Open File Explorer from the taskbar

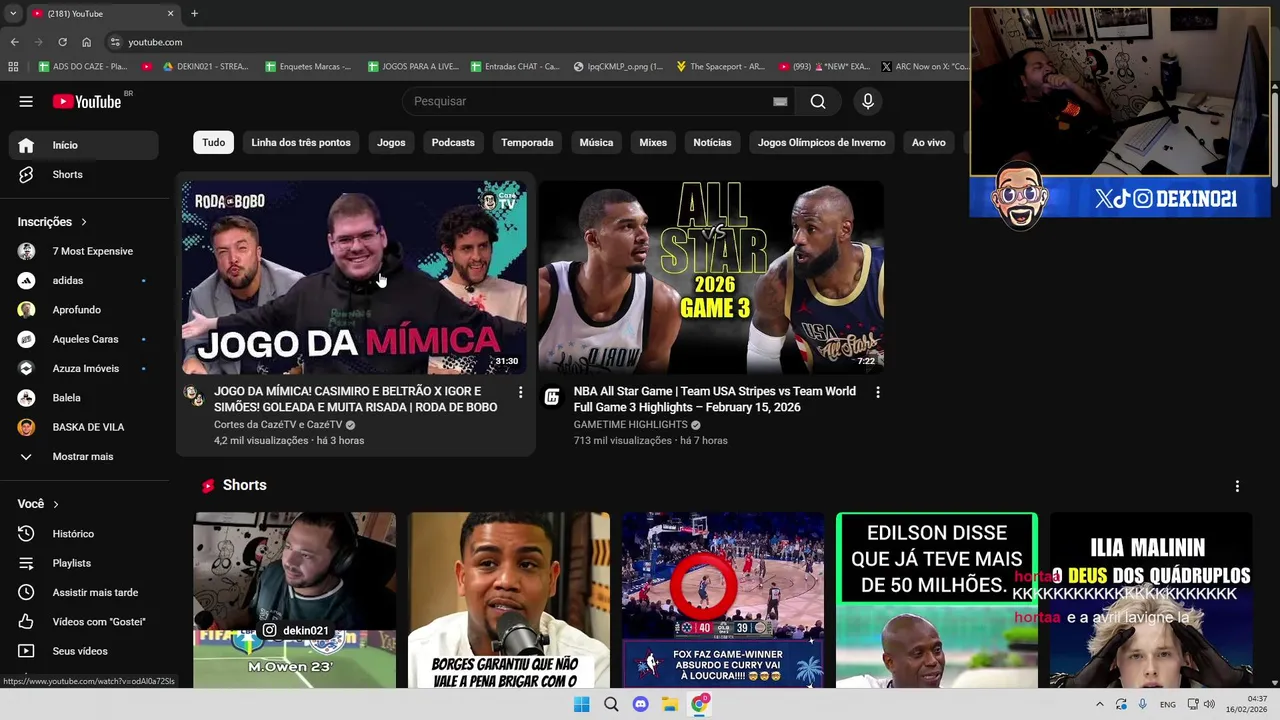(x=669, y=704)
